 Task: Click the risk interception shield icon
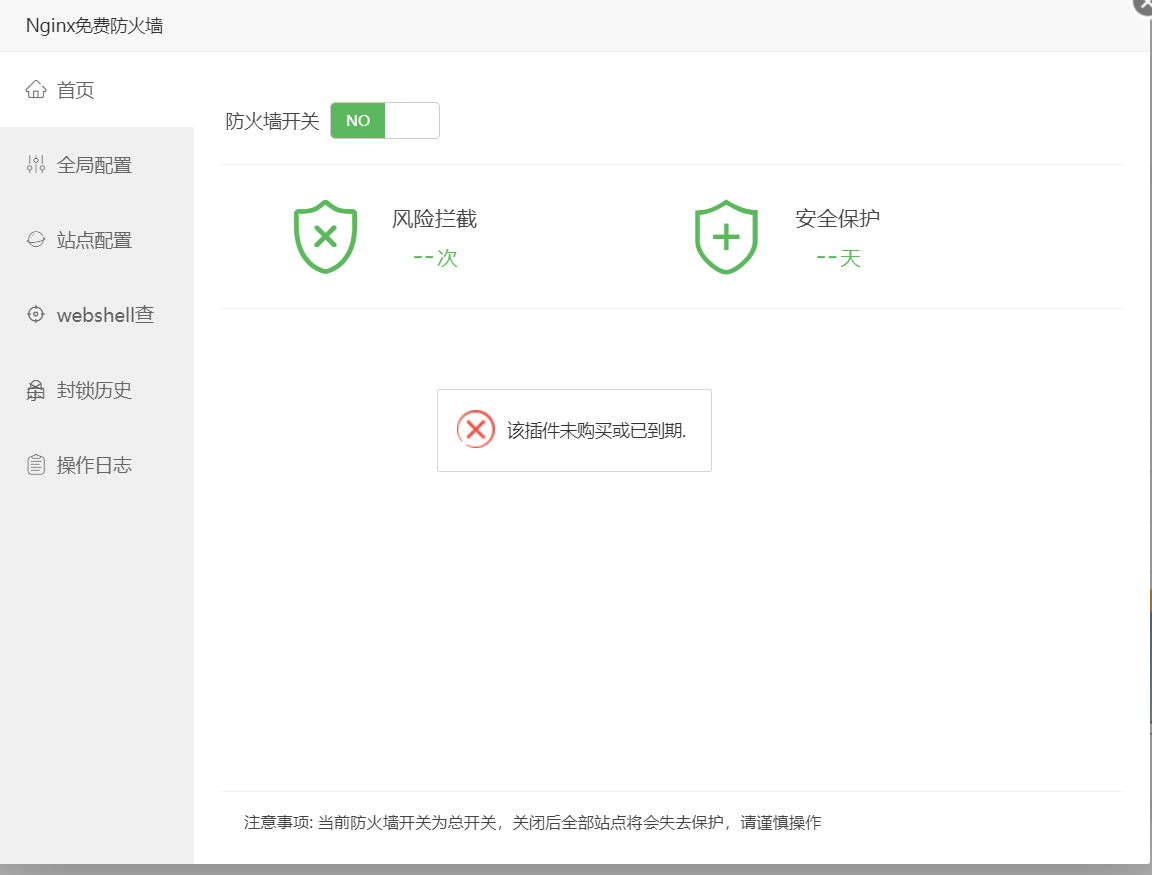click(325, 237)
